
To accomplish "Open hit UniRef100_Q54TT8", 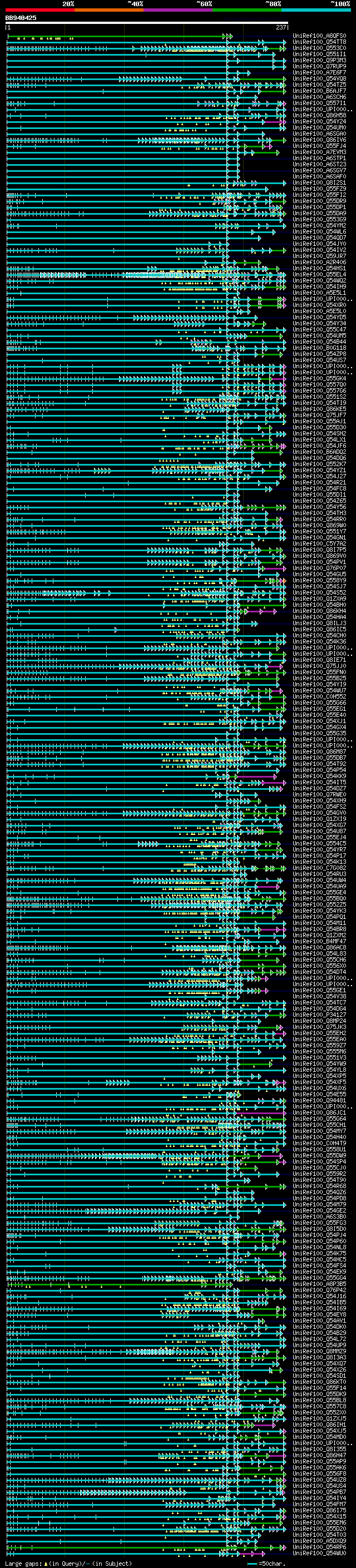I will 319,42.
